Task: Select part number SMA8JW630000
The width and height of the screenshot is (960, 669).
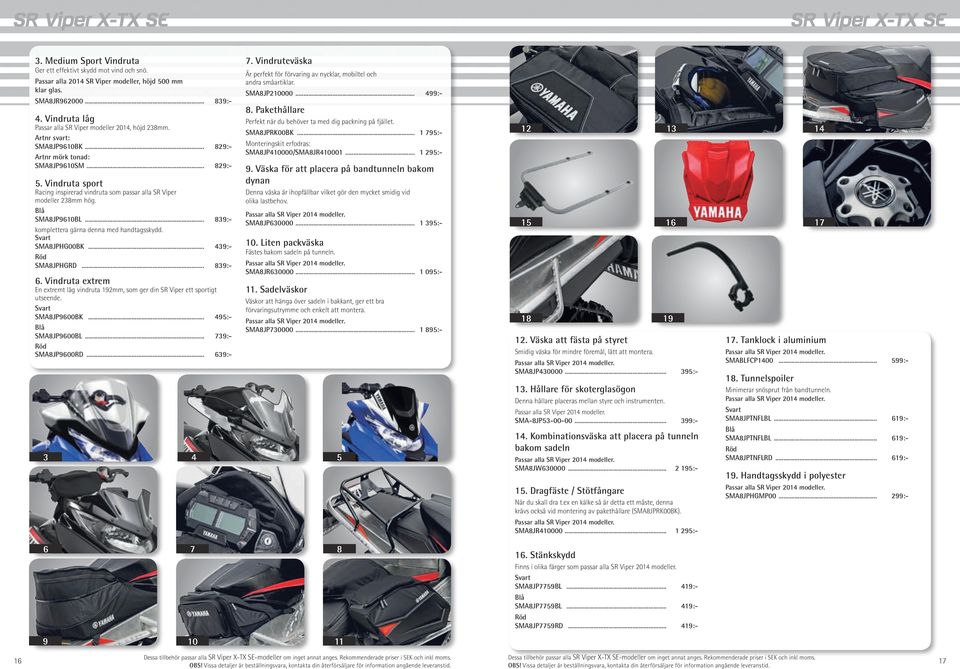Action: pyautogui.click(x=540, y=469)
